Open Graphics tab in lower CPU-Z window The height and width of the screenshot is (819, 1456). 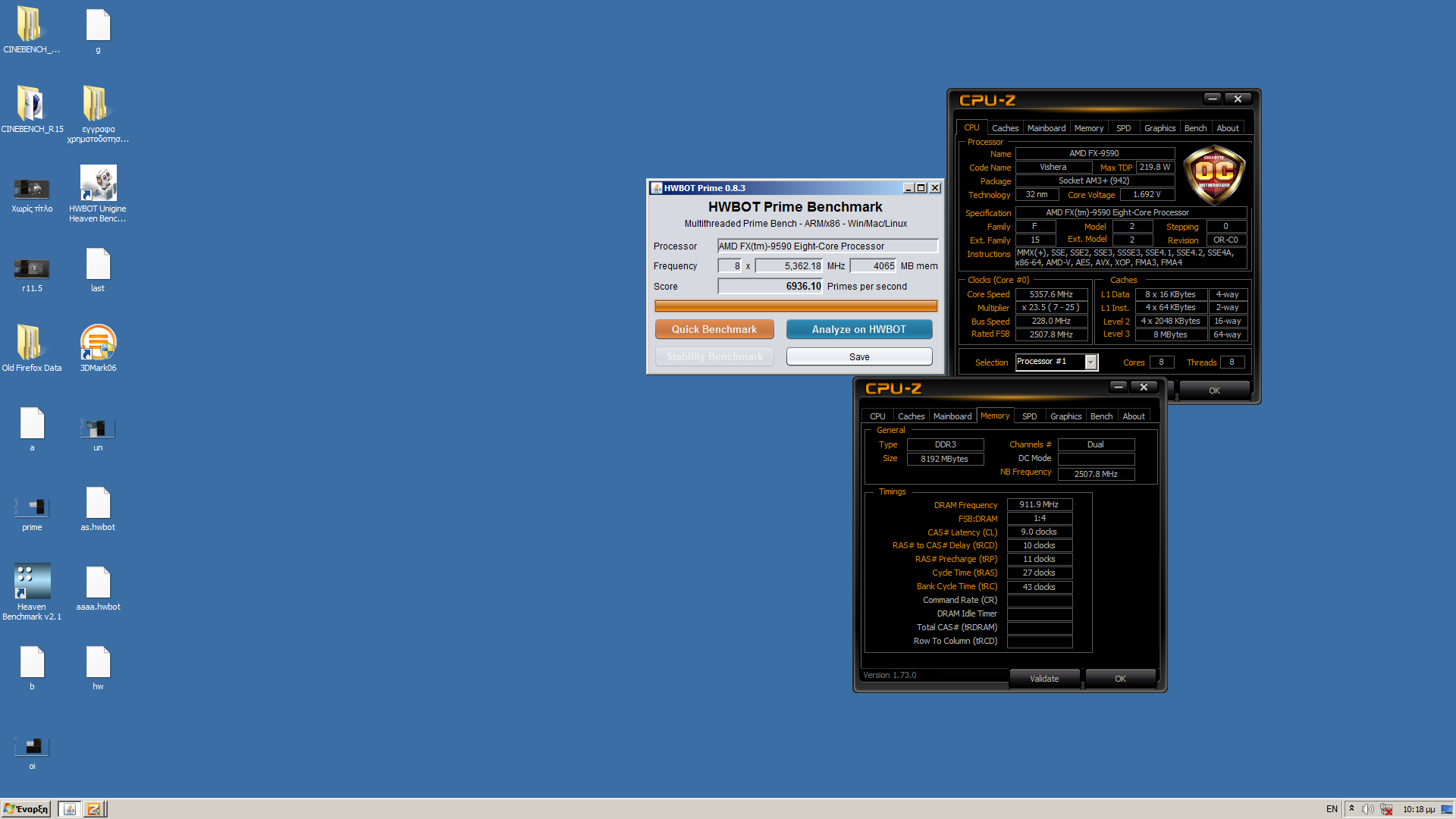1065,416
